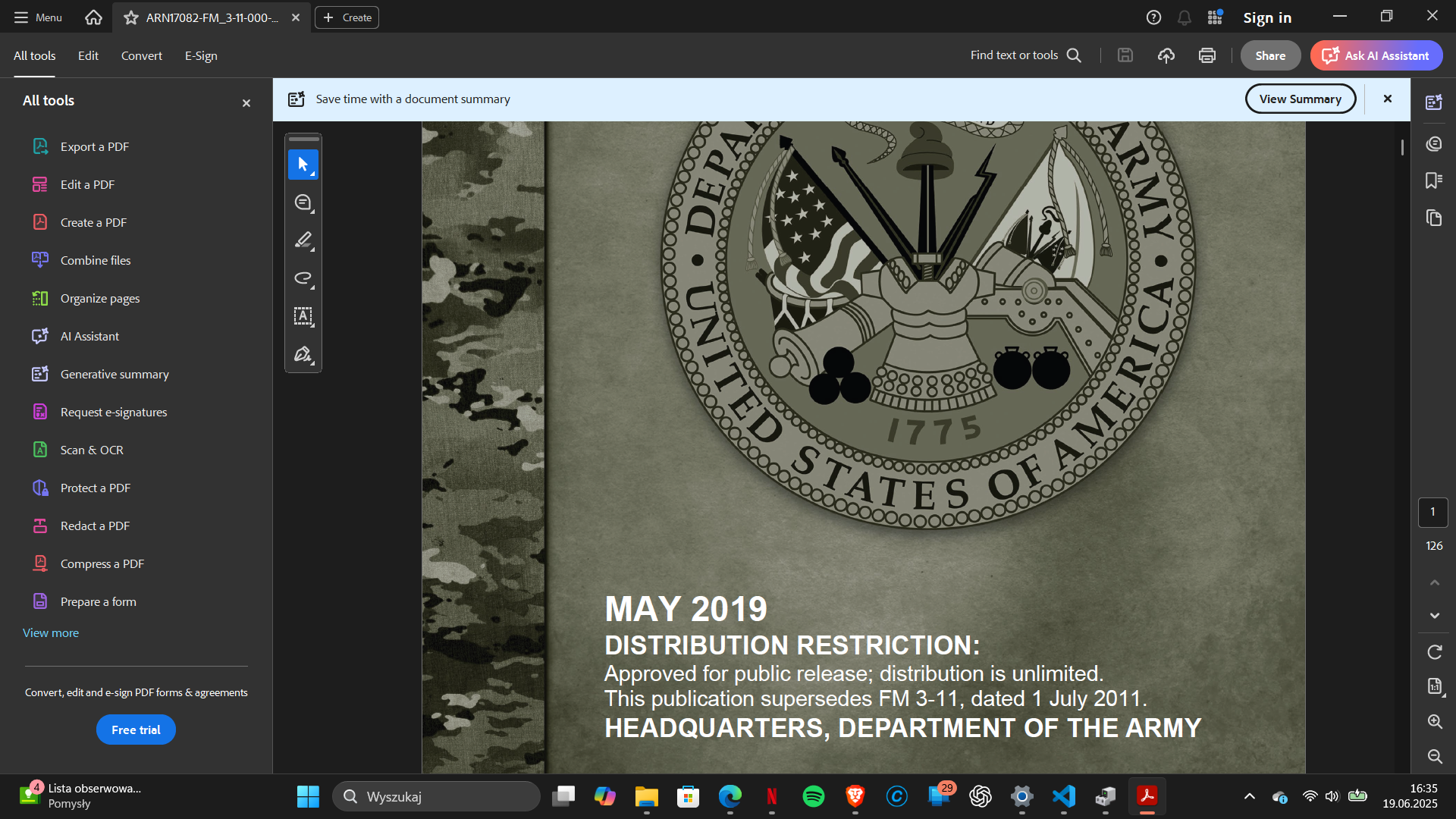
Task: Open the Convert menu tab
Action: [141, 55]
